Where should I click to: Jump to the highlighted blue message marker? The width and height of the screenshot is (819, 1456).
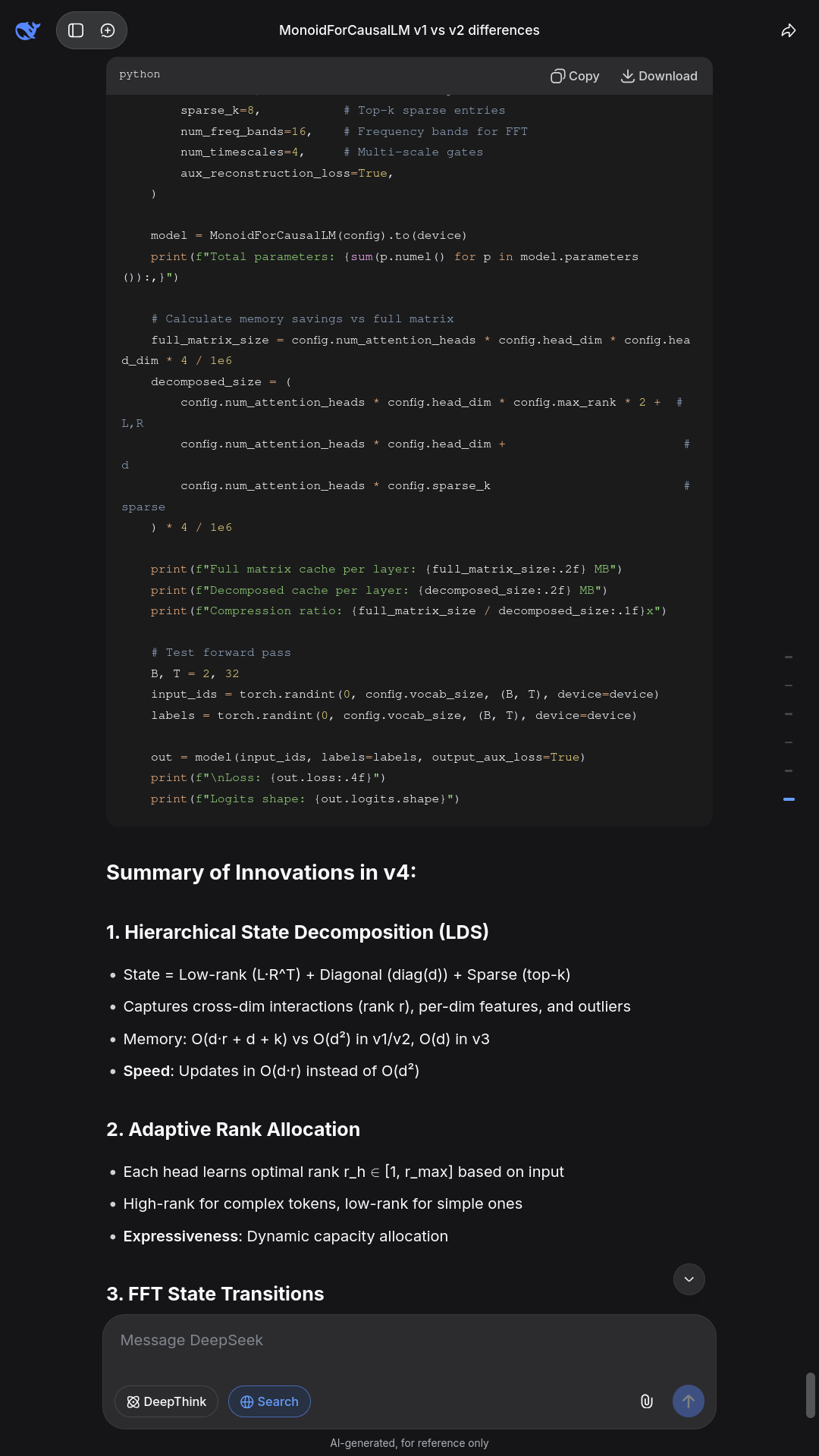789,799
